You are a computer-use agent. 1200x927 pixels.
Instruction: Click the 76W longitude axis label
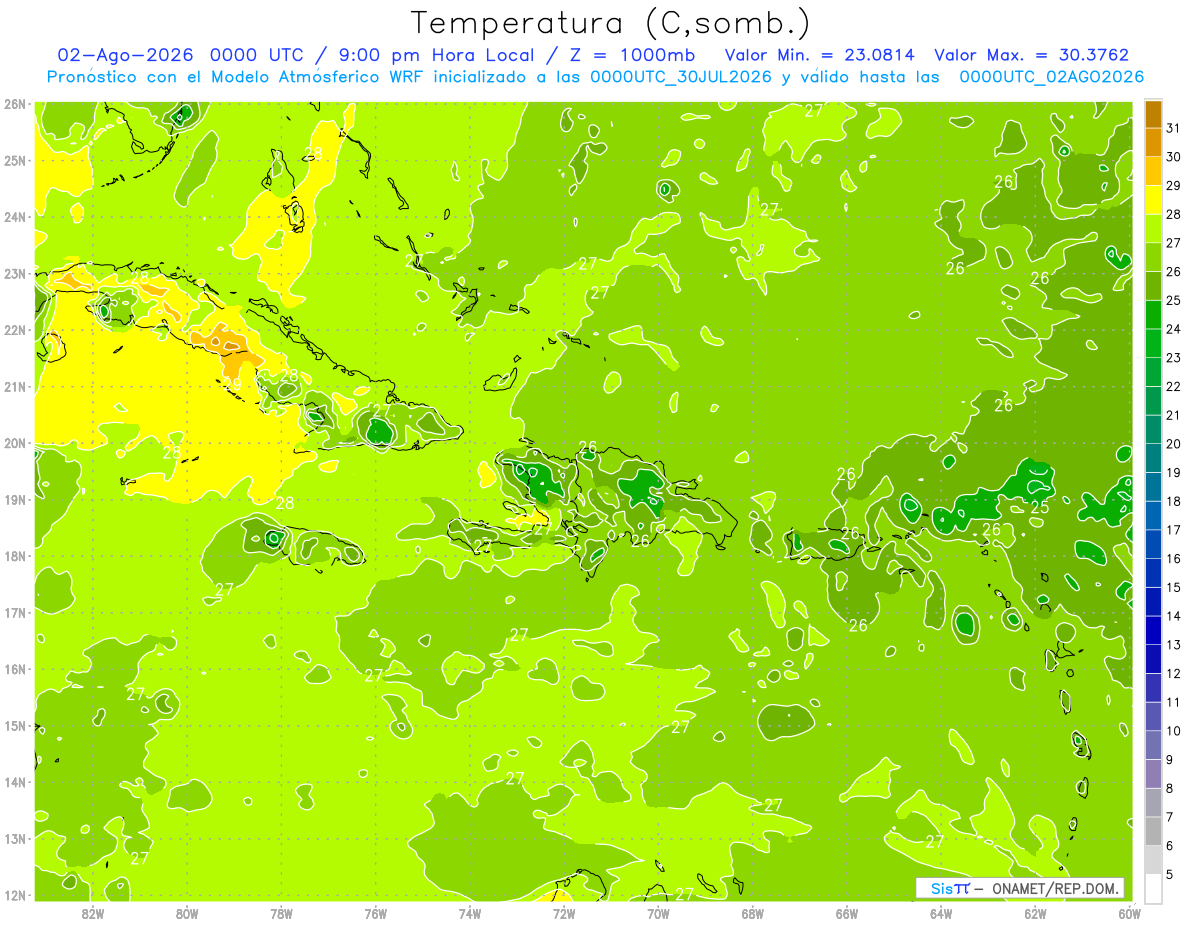coord(375,913)
